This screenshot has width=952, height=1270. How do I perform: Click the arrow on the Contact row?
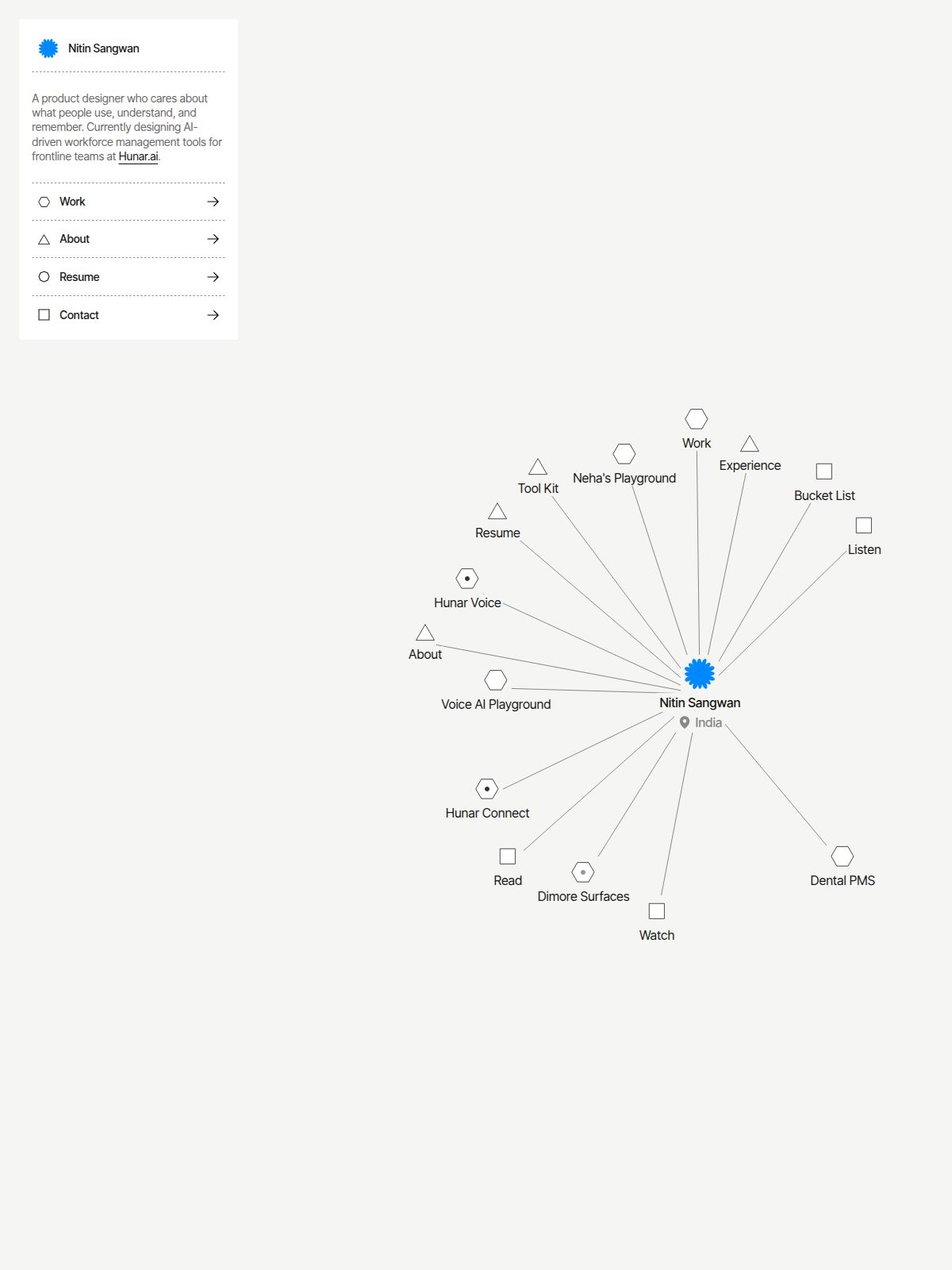tap(213, 315)
